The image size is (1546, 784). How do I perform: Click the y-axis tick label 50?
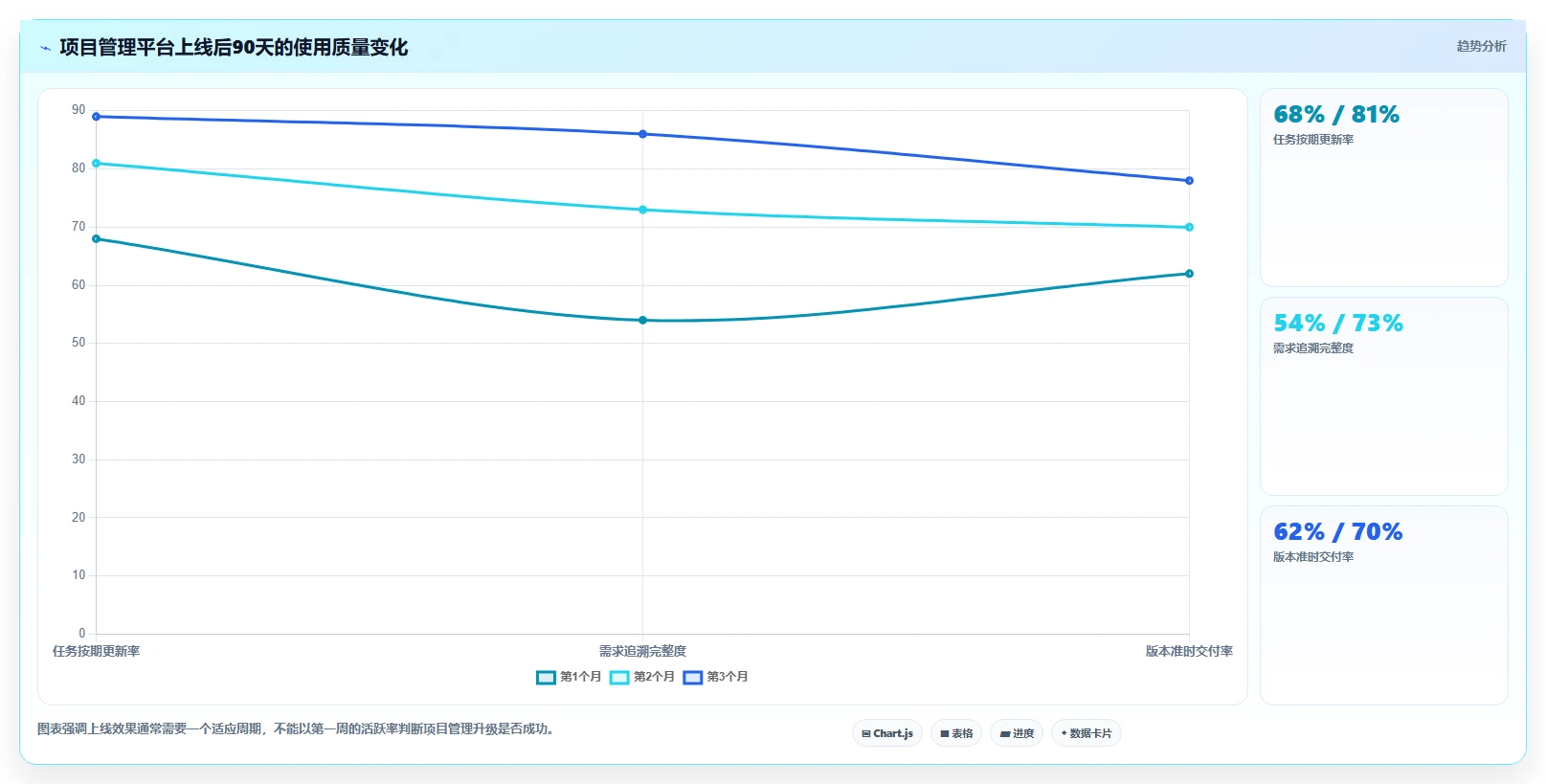point(78,343)
